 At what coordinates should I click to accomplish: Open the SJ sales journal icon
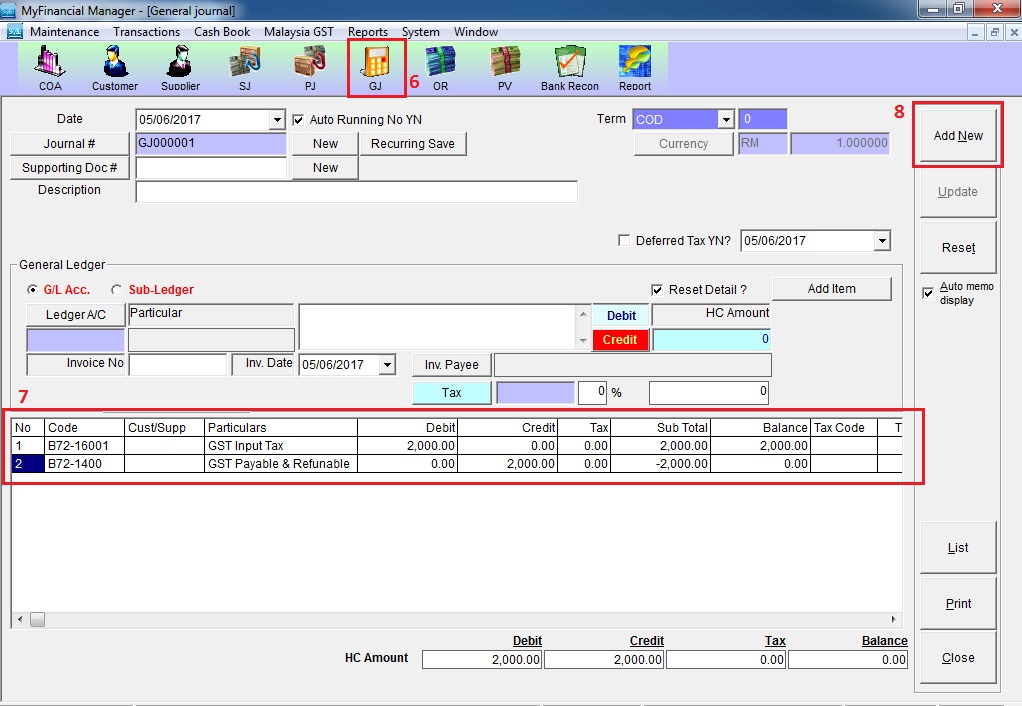pos(245,67)
